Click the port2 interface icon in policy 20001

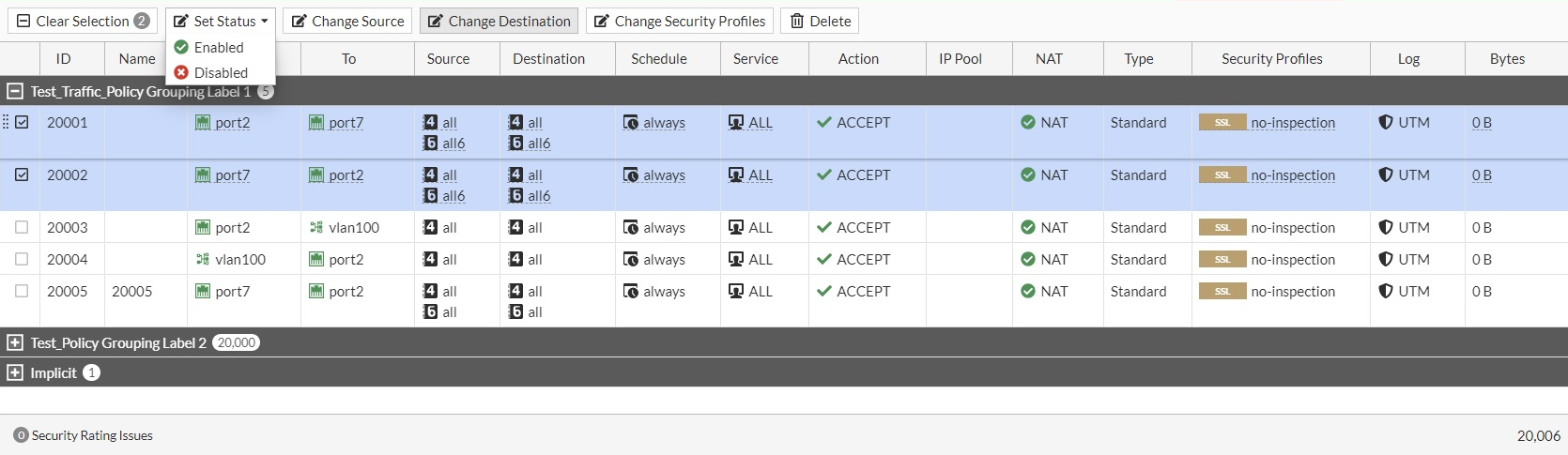(x=203, y=123)
